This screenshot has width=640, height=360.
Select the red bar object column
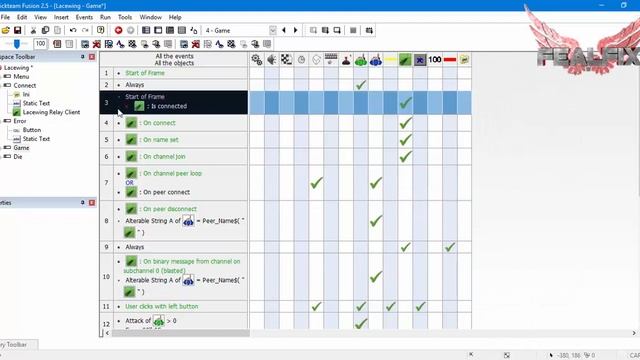click(450, 60)
